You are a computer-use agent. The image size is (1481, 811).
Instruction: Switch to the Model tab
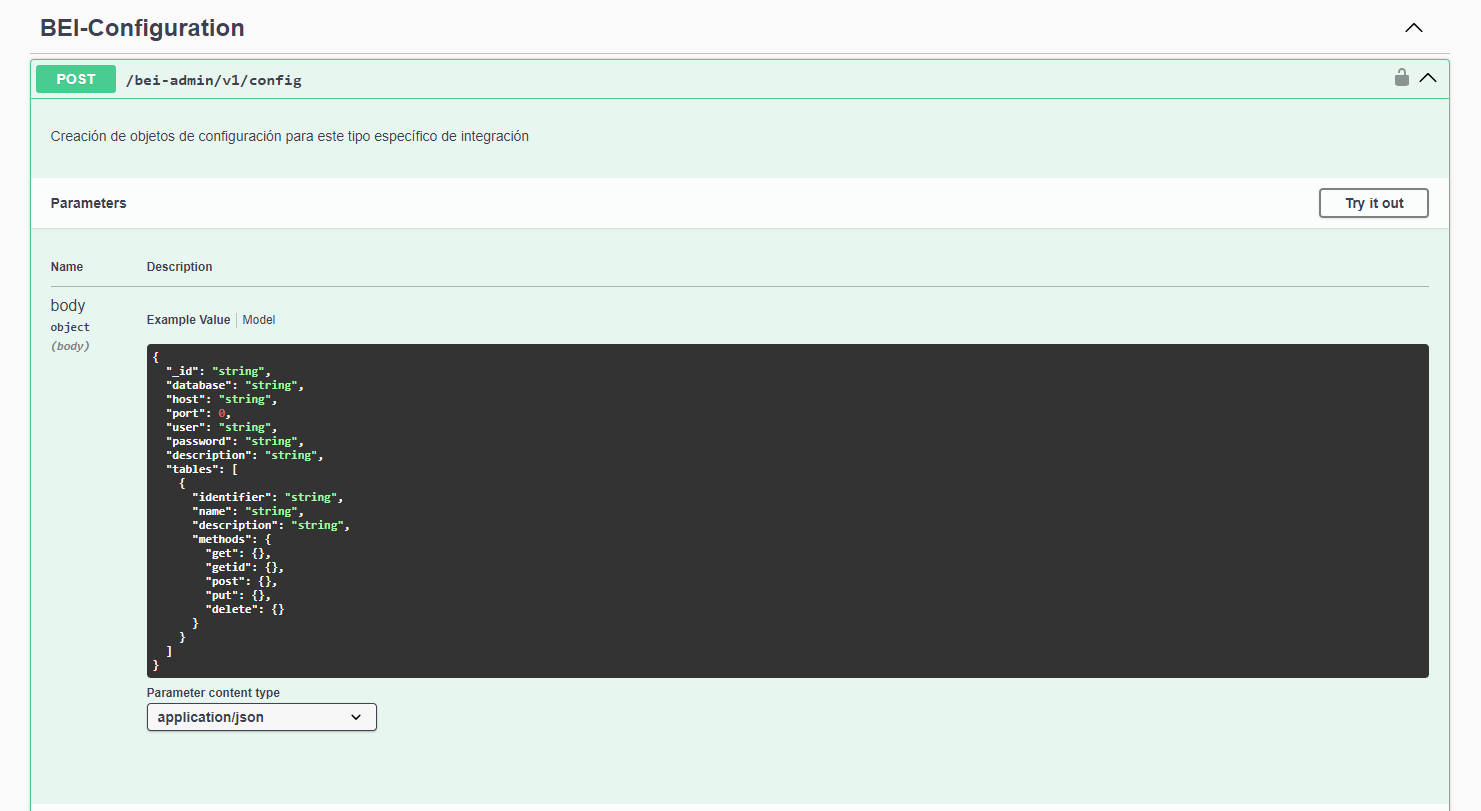pyautogui.click(x=258, y=319)
